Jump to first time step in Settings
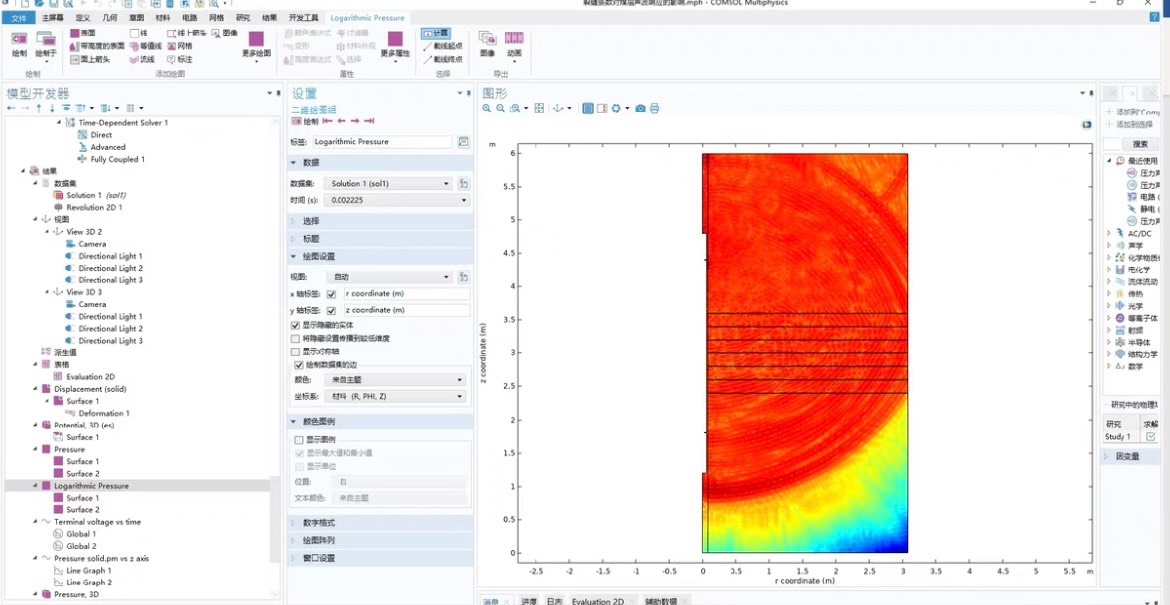 [328, 121]
